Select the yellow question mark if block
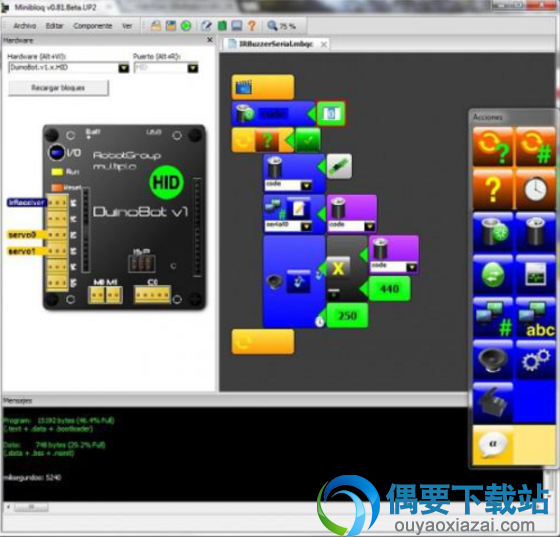 click(493, 189)
